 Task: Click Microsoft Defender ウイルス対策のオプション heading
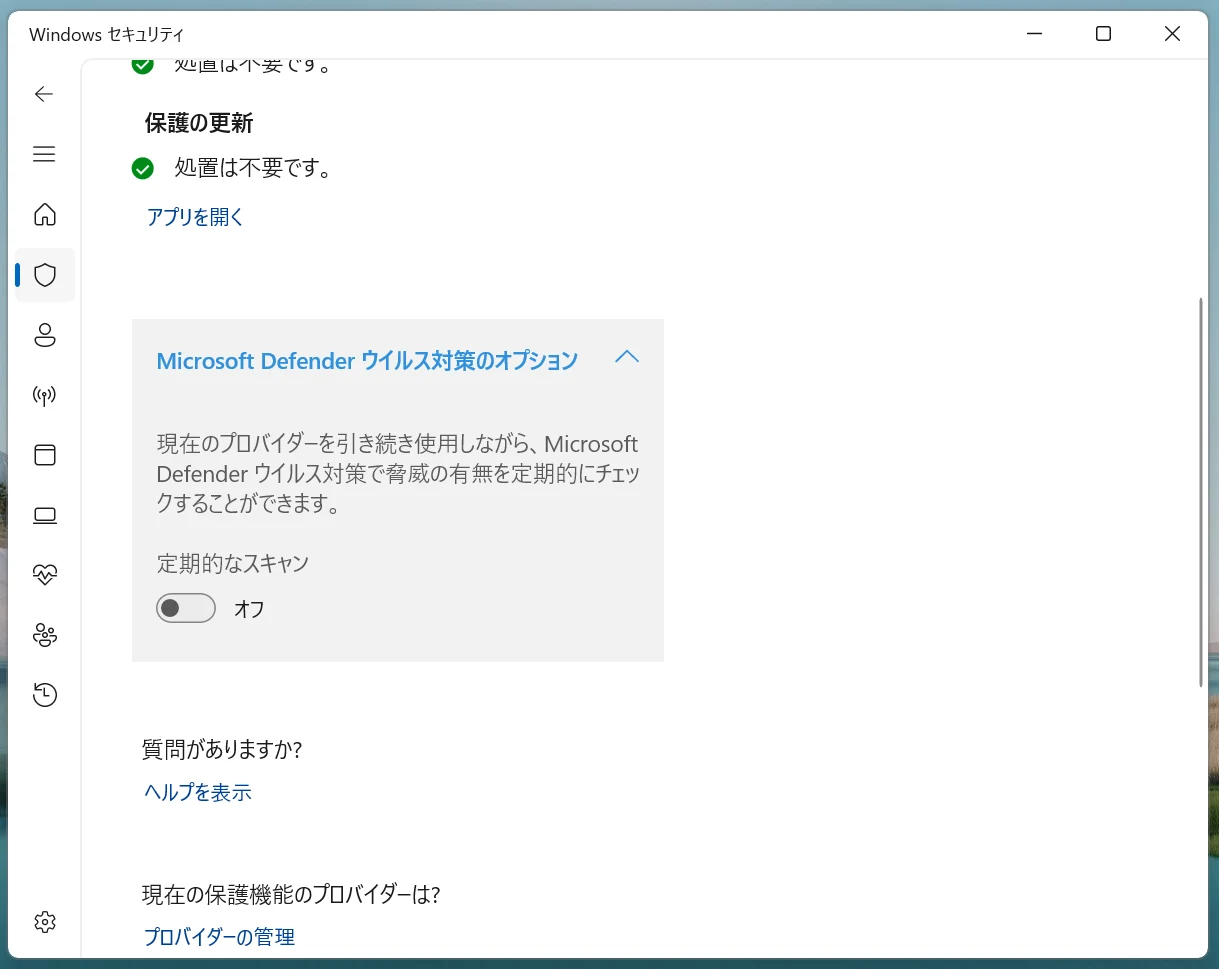click(367, 361)
